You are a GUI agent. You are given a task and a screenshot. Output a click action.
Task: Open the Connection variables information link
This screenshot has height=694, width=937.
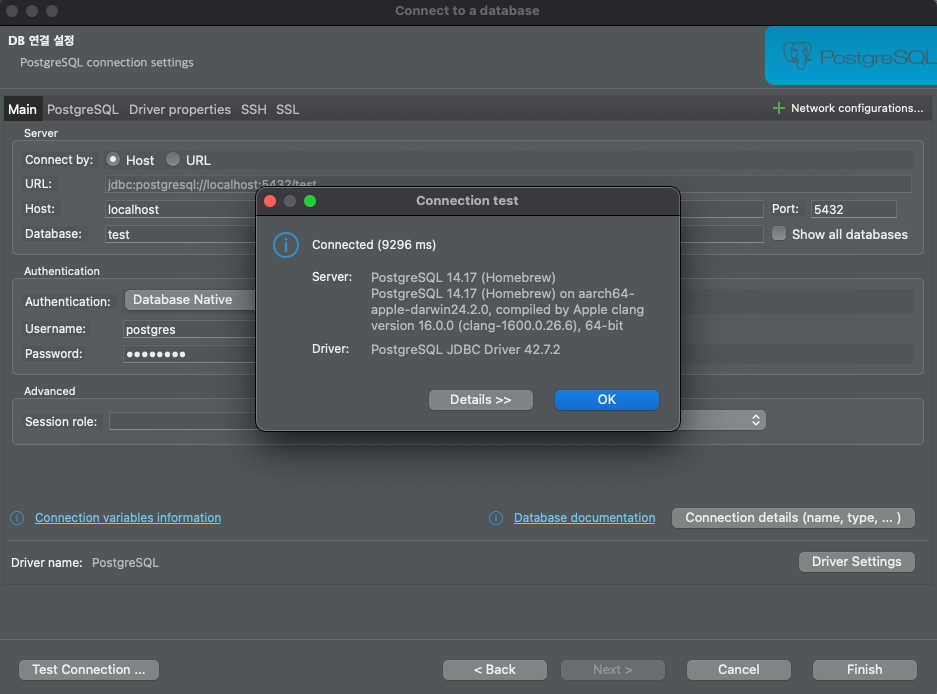click(128, 518)
